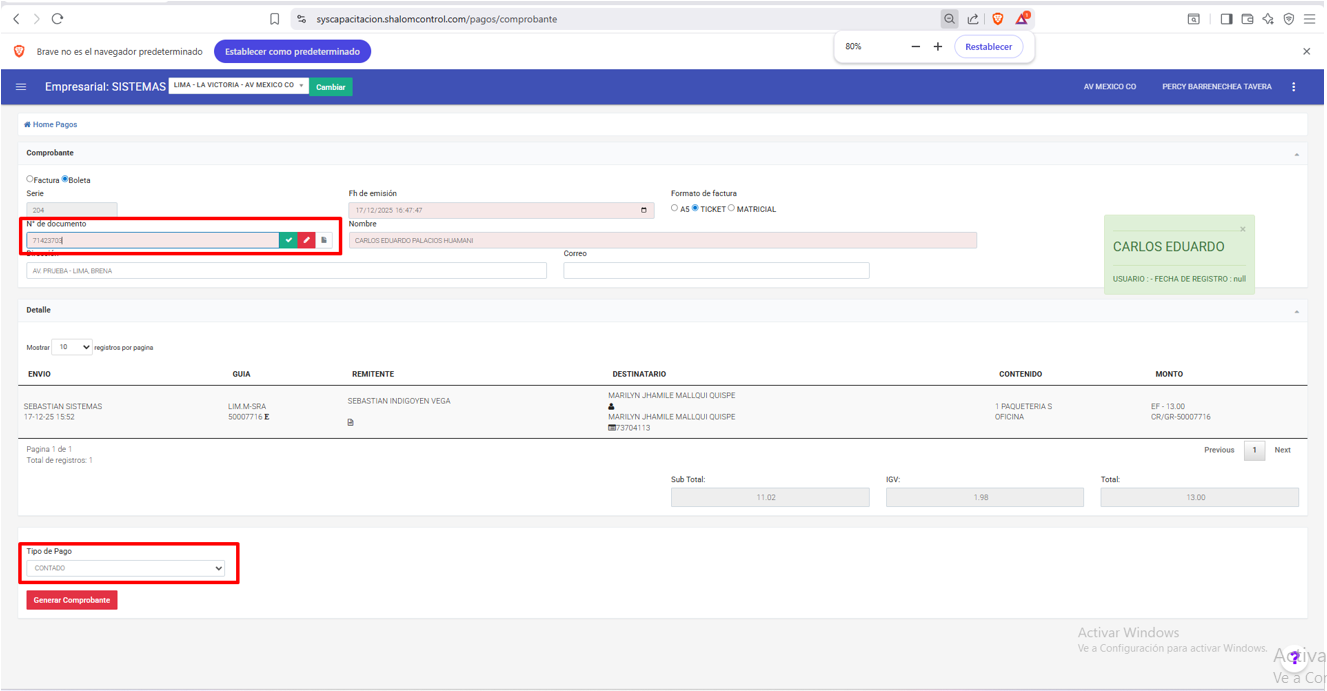Image resolution: width=1327 pixels, height=691 pixels.
Task: Click the red pencil edit document button
Action: point(306,240)
